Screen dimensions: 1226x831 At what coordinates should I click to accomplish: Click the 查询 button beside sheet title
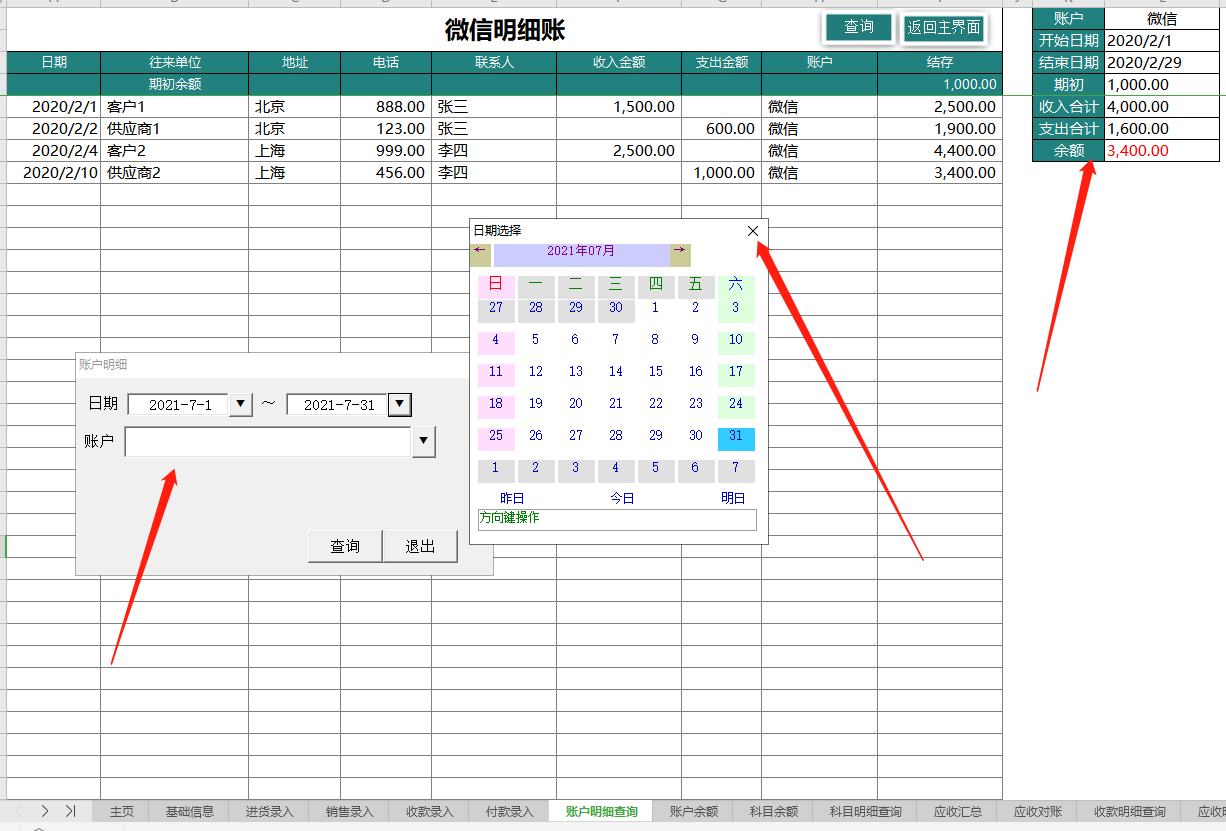859,27
